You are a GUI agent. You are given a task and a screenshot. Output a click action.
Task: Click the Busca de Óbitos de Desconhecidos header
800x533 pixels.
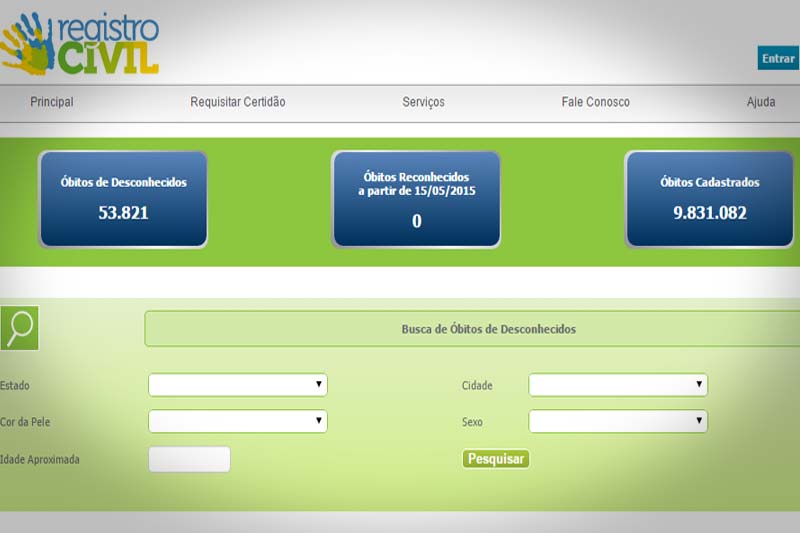pos(488,328)
